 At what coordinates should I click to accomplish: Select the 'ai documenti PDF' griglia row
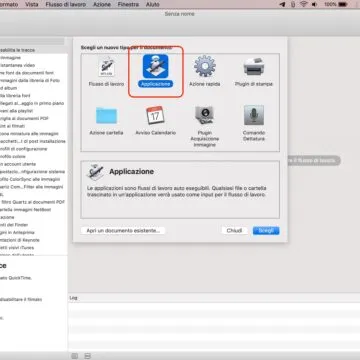tap(34, 119)
